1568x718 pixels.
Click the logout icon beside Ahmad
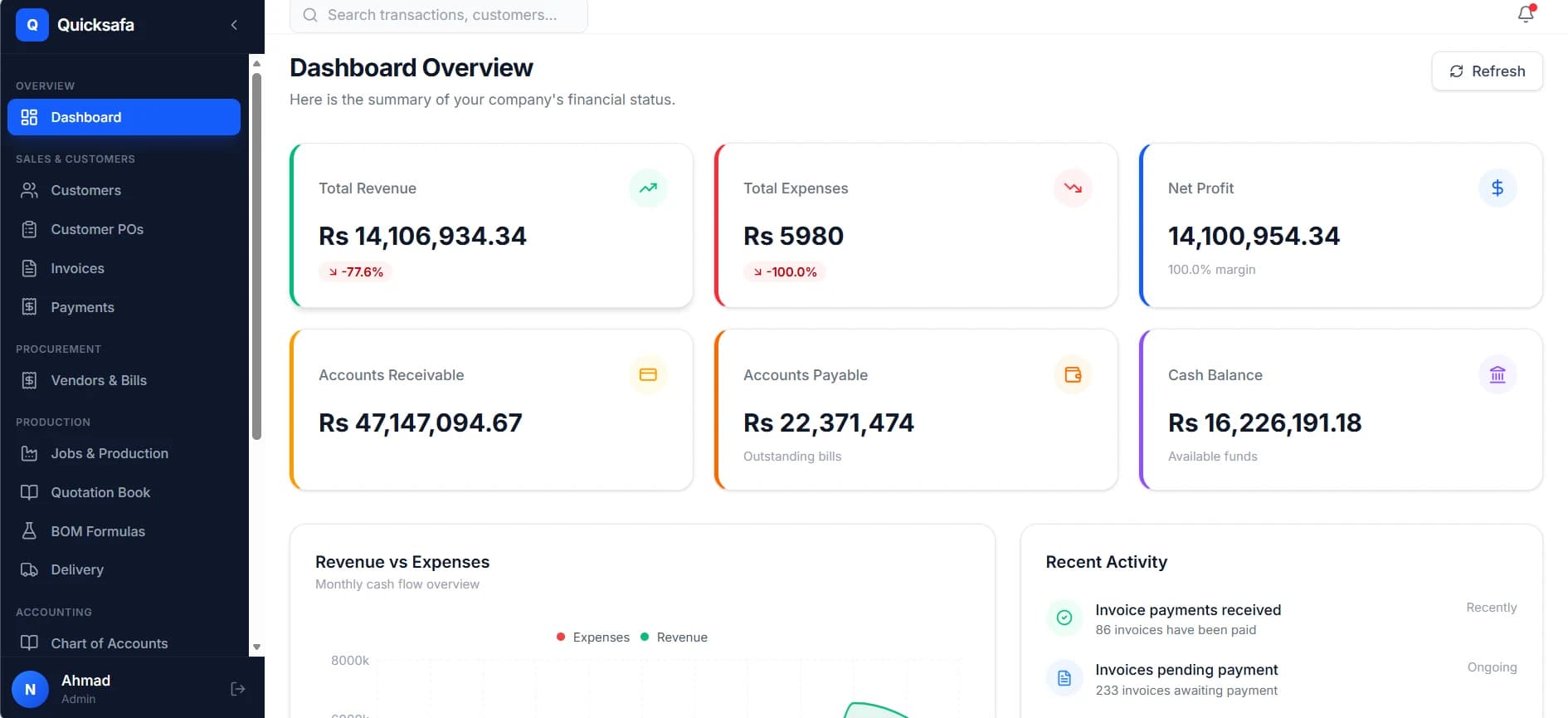(238, 689)
